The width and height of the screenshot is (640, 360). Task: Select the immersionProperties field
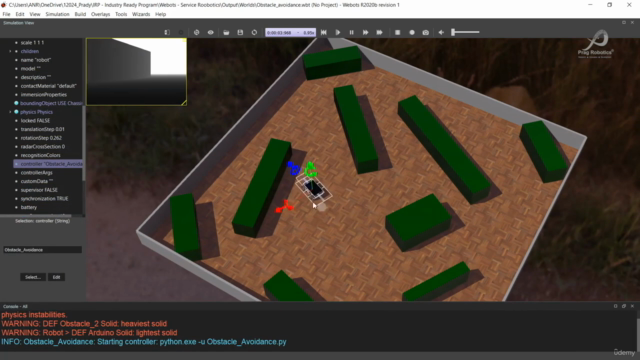[43, 95]
